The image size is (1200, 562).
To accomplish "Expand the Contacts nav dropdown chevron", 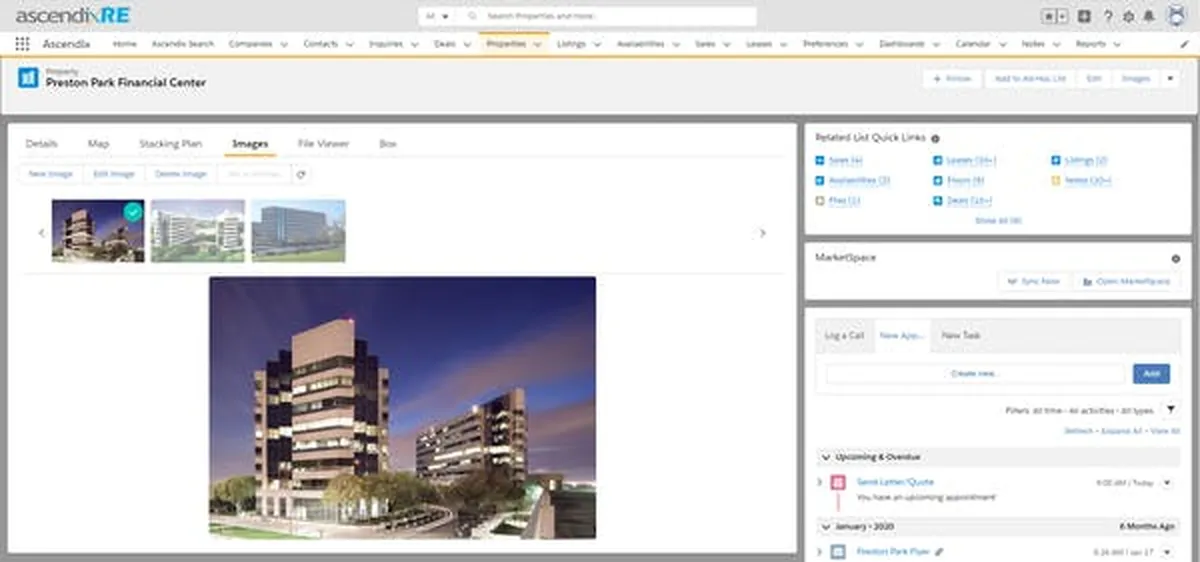I will coord(351,44).
